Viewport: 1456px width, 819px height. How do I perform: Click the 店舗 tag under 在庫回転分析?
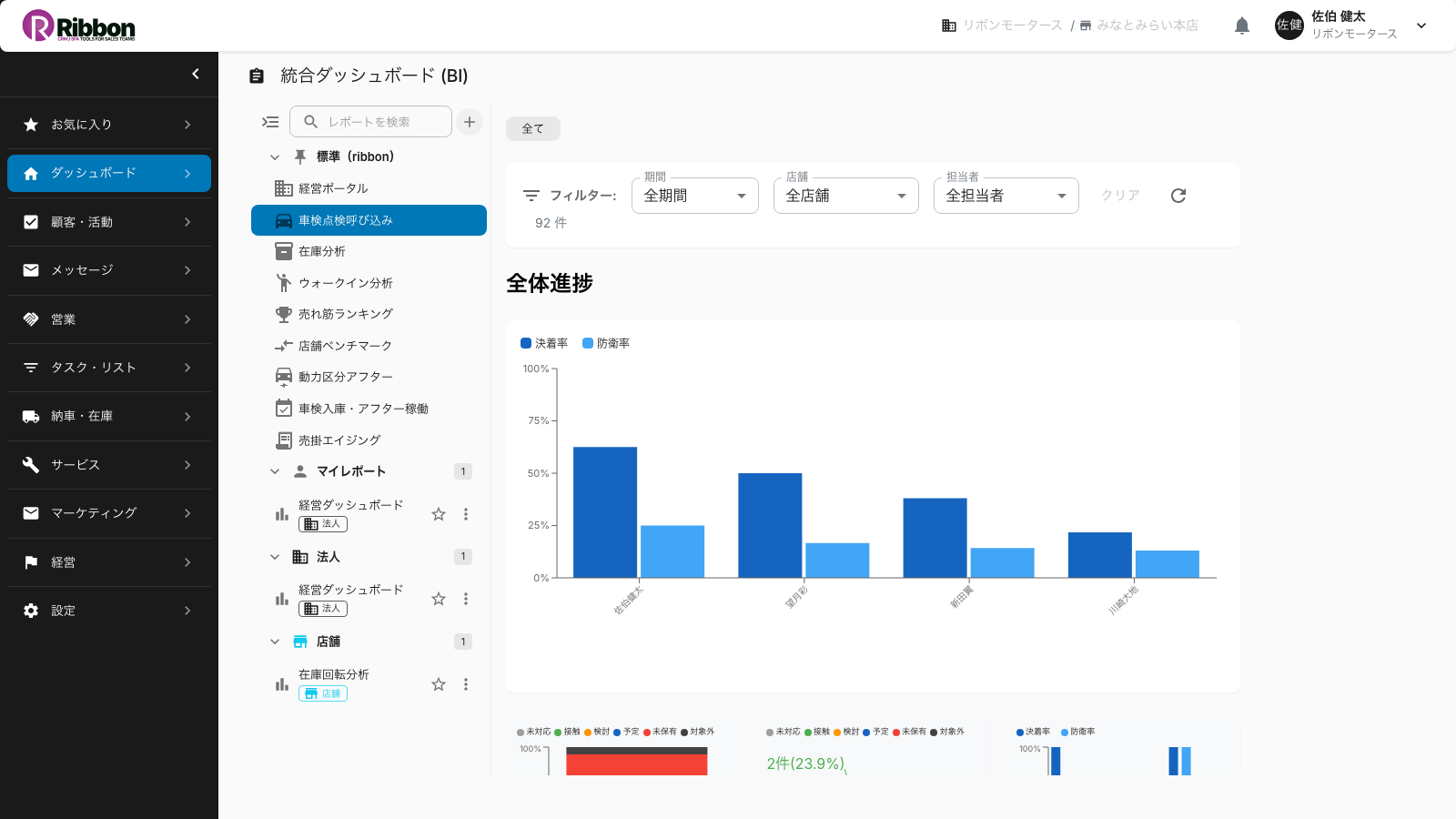coord(323,693)
